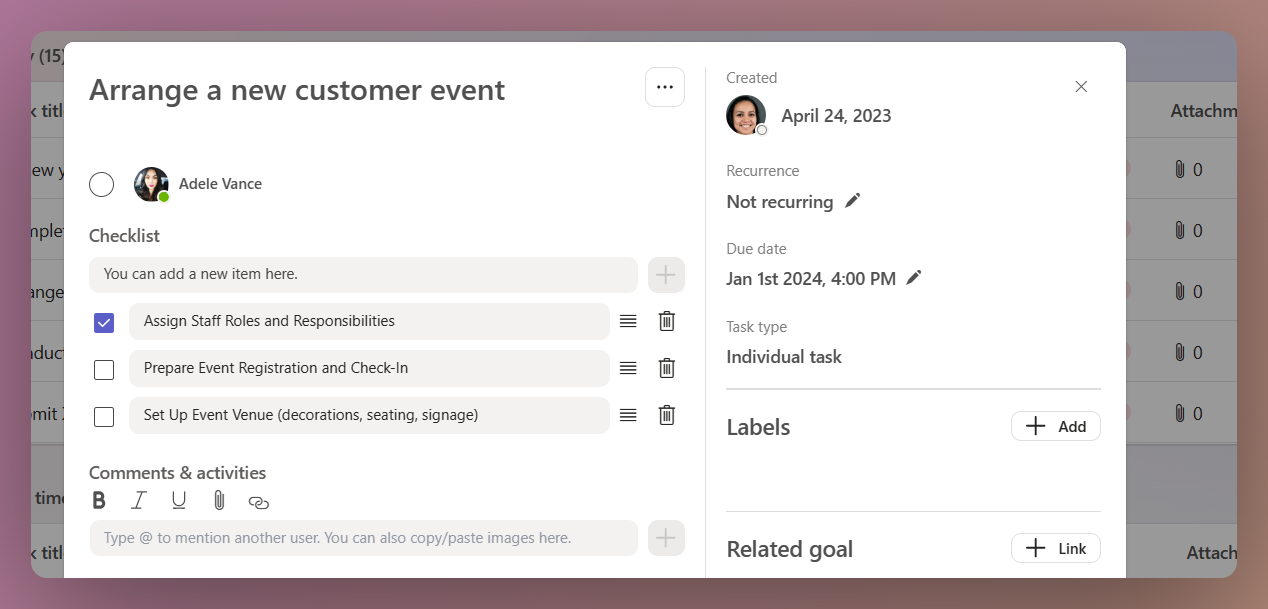
Task: Add the new checklist entry via plus button
Action: tap(665, 274)
